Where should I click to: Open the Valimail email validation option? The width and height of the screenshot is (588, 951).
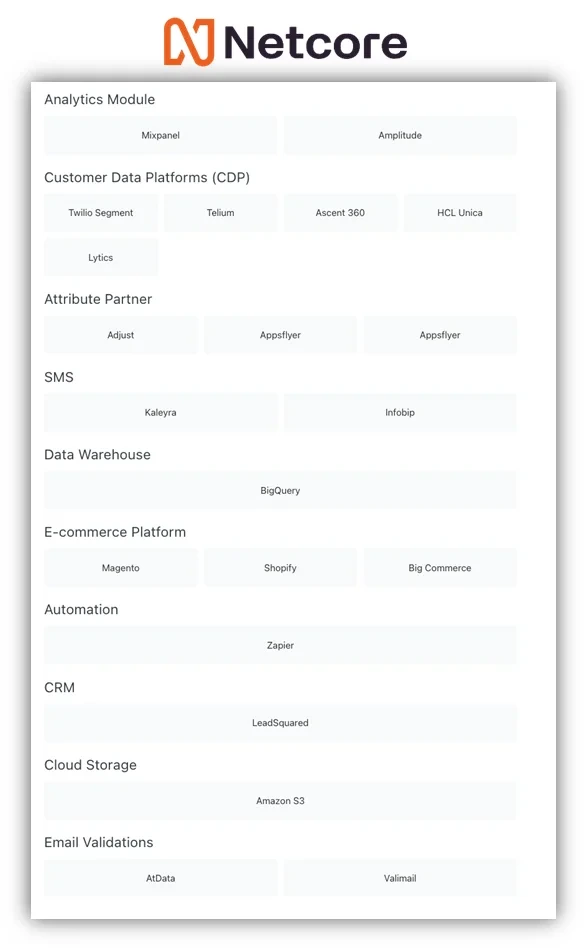point(400,878)
